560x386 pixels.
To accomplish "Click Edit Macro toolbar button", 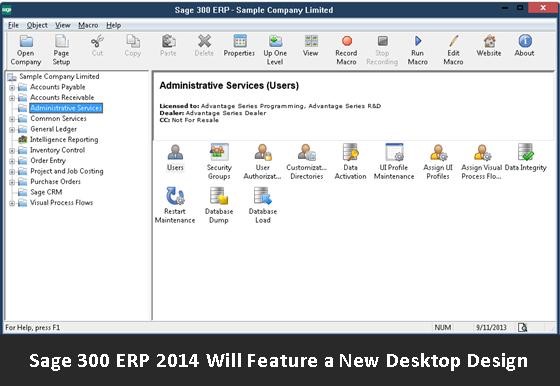I will click(x=453, y=50).
